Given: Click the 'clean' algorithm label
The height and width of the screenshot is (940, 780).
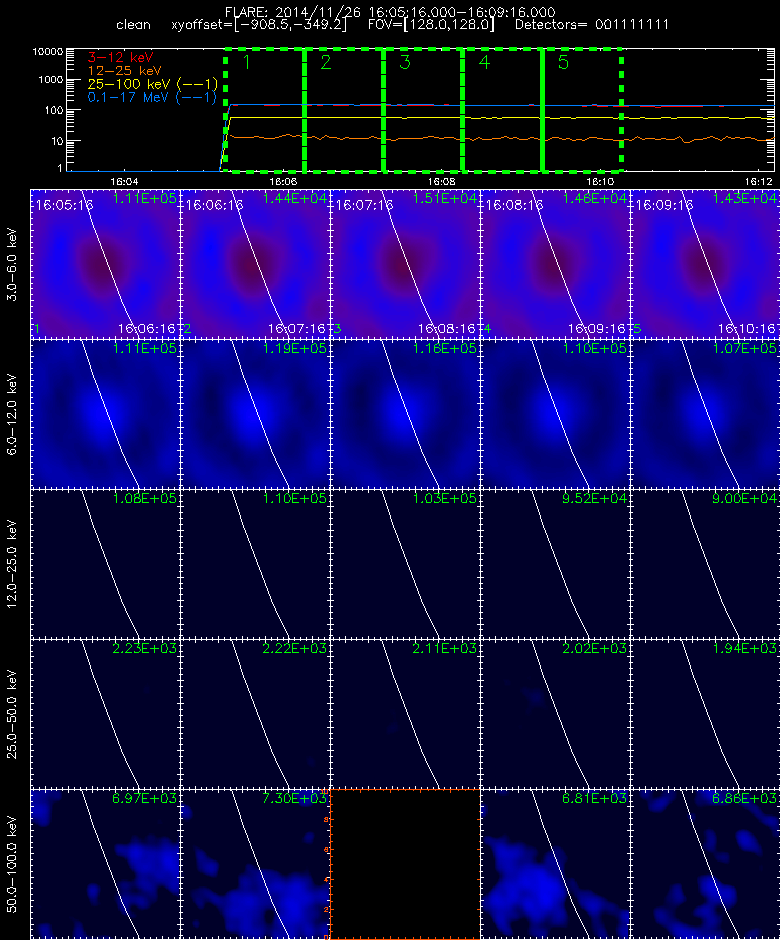Looking at the screenshot, I should tap(133, 25).
